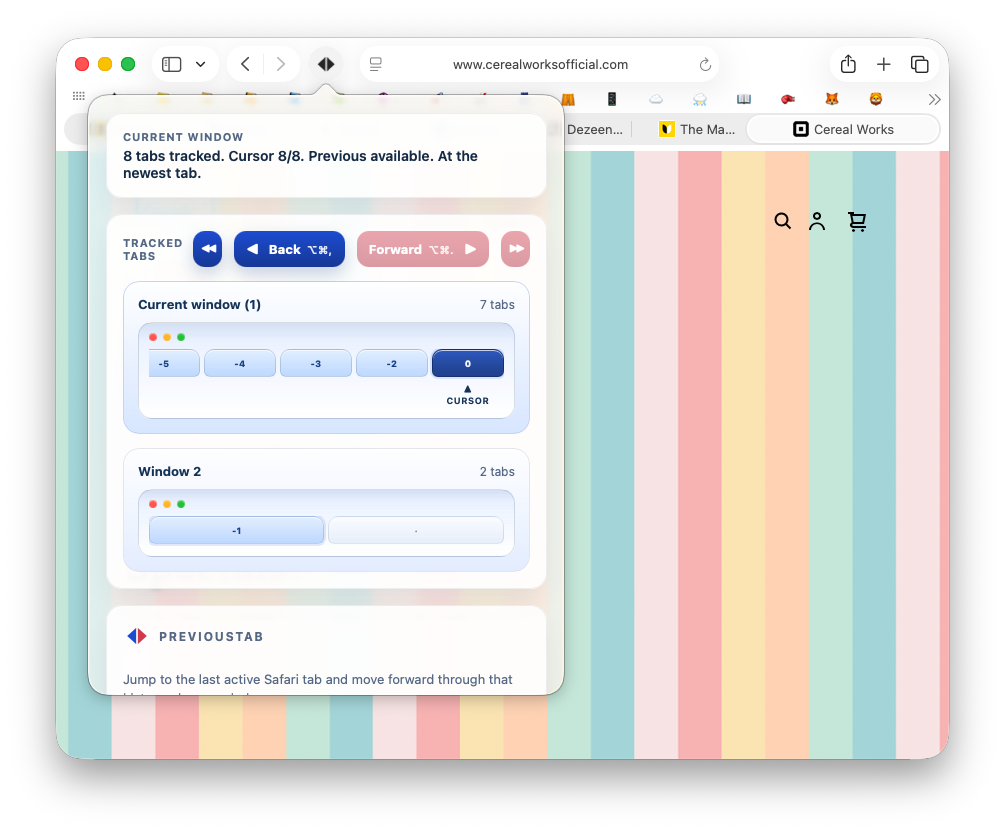The width and height of the screenshot is (1005, 833).
Task: Show the tab overview
Action: (920, 63)
